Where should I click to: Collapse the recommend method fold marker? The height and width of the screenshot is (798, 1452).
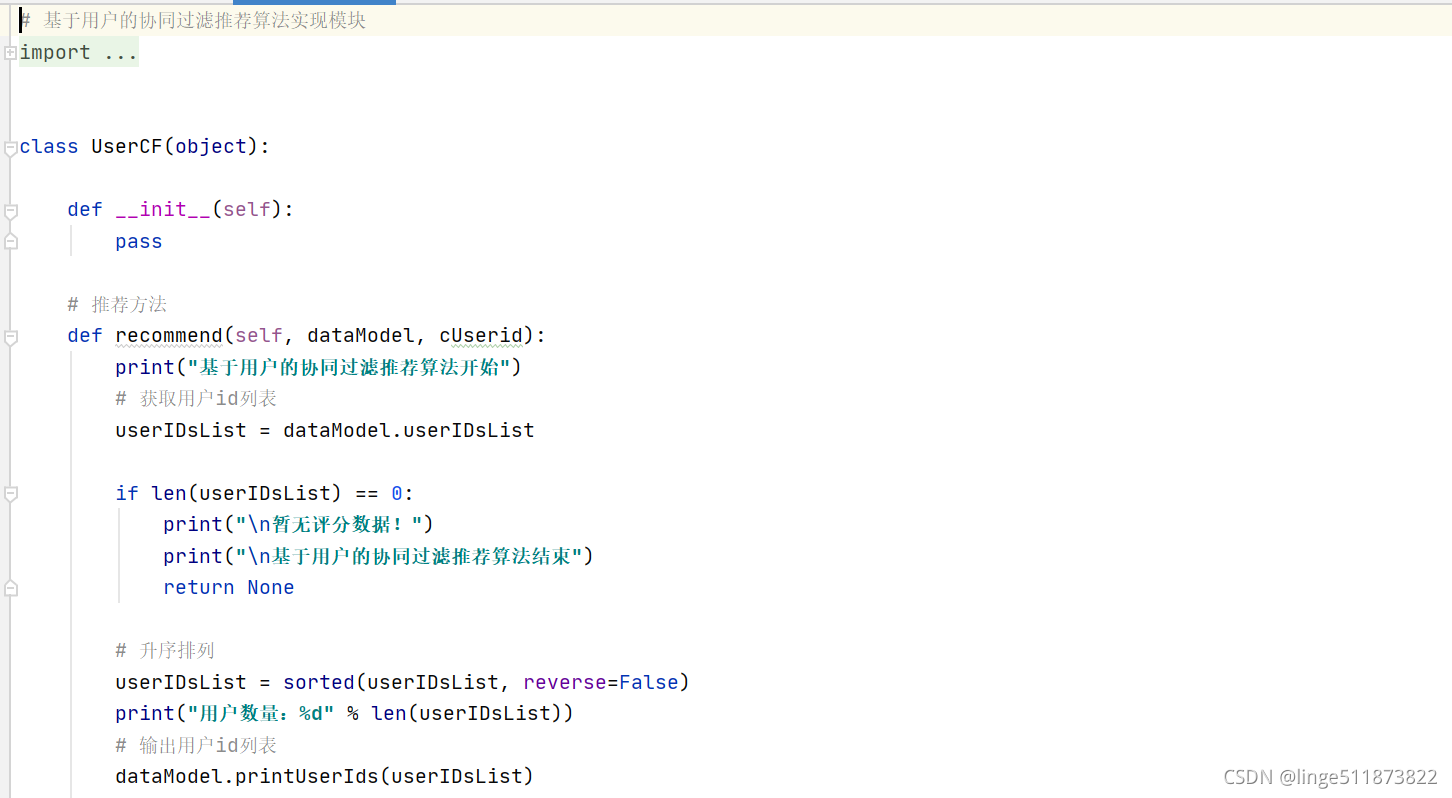coord(10,337)
